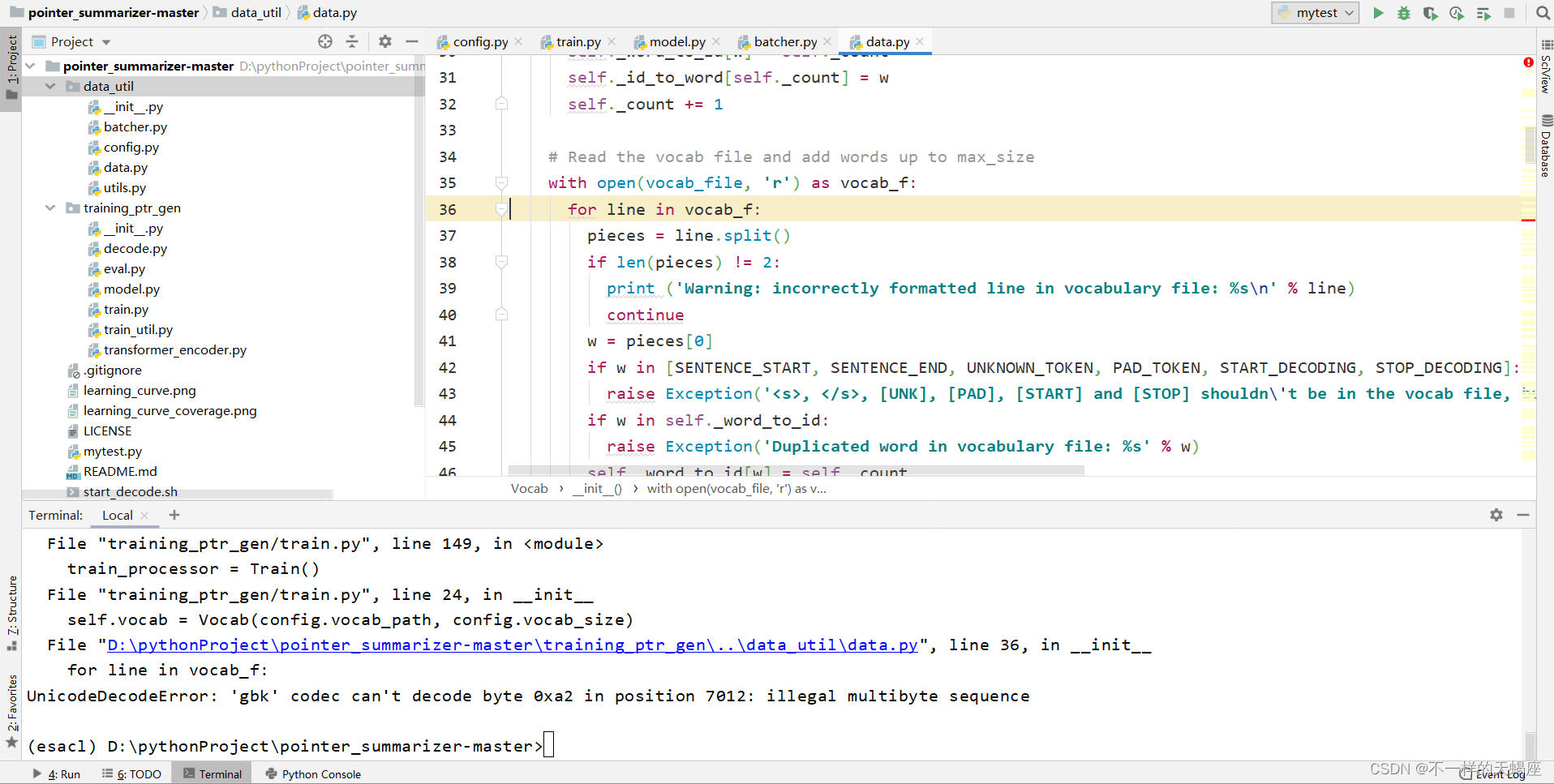Viewport: 1554px width, 784px height.
Task: Fold the with open block at line 35
Action: (x=501, y=183)
